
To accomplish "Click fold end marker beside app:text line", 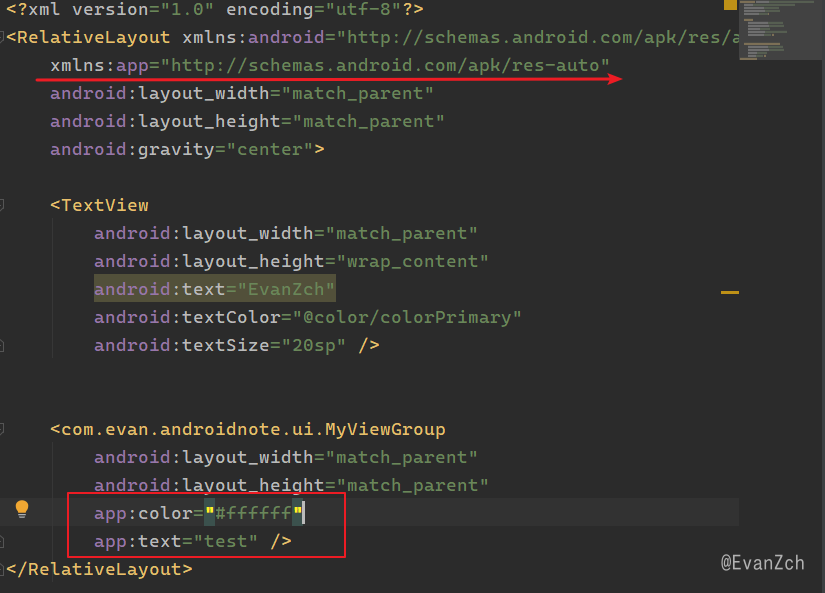I will [2, 541].
